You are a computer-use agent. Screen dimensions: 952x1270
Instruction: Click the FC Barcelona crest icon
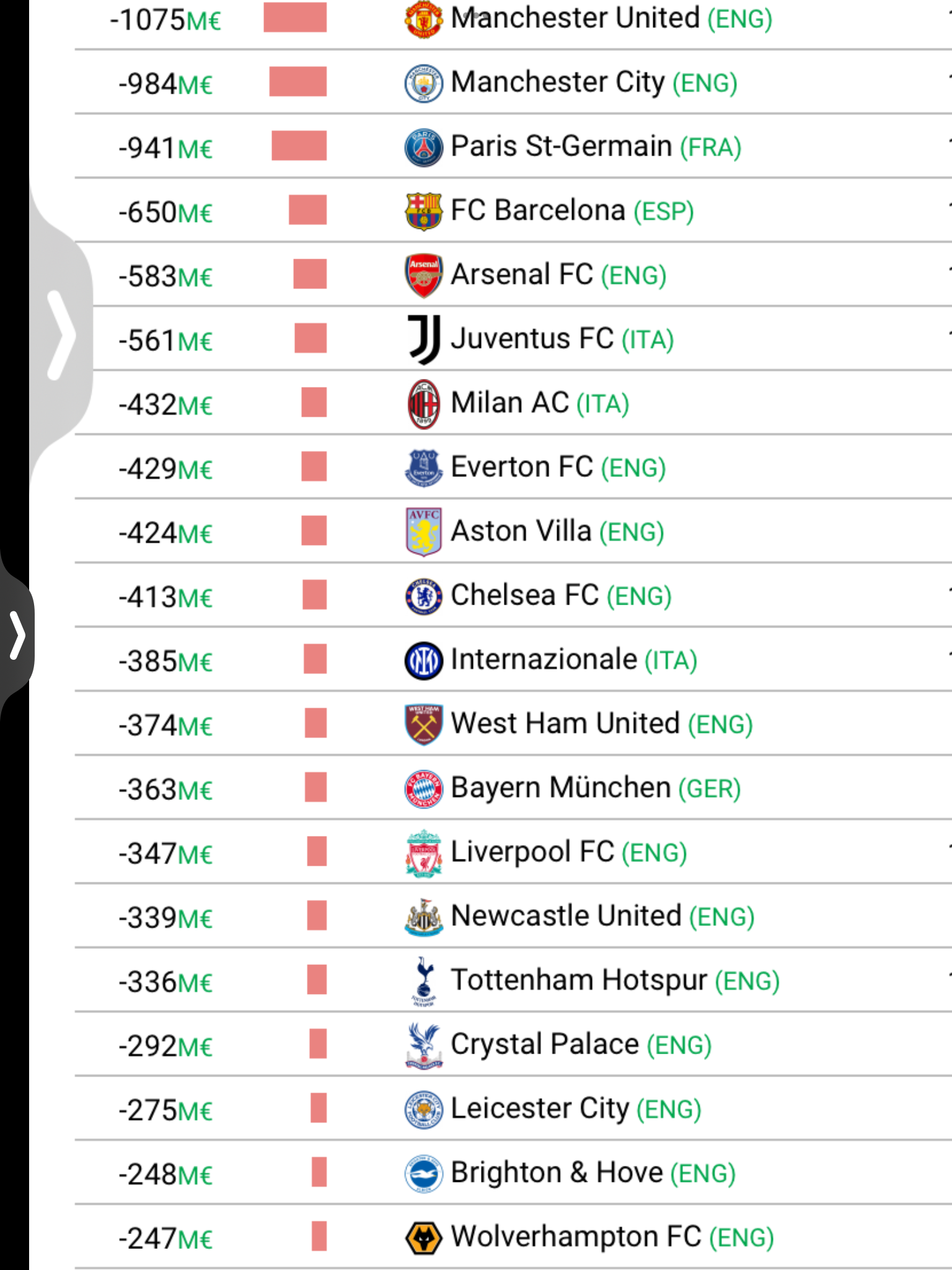point(423,211)
